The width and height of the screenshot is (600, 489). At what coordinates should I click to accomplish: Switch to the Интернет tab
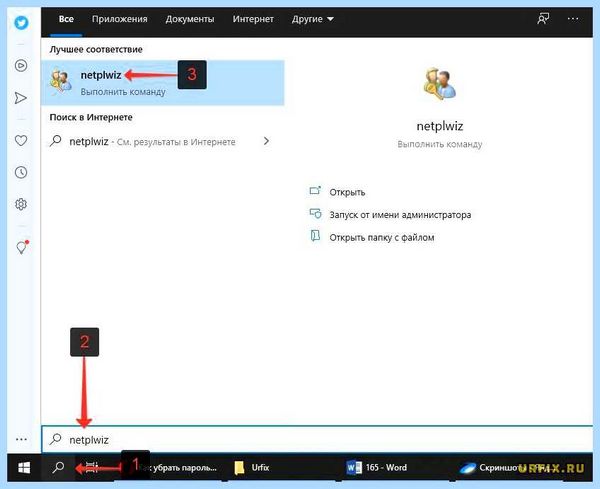coord(253,19)
